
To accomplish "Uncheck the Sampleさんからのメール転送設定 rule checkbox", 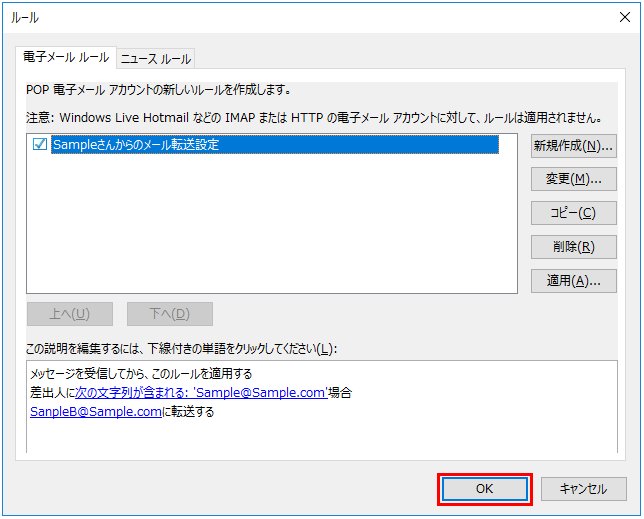I will 40,144.
